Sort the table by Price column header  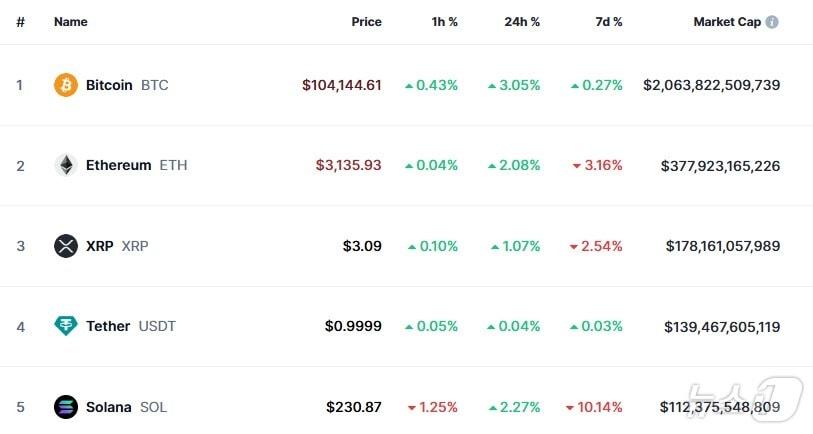[366, 22]
